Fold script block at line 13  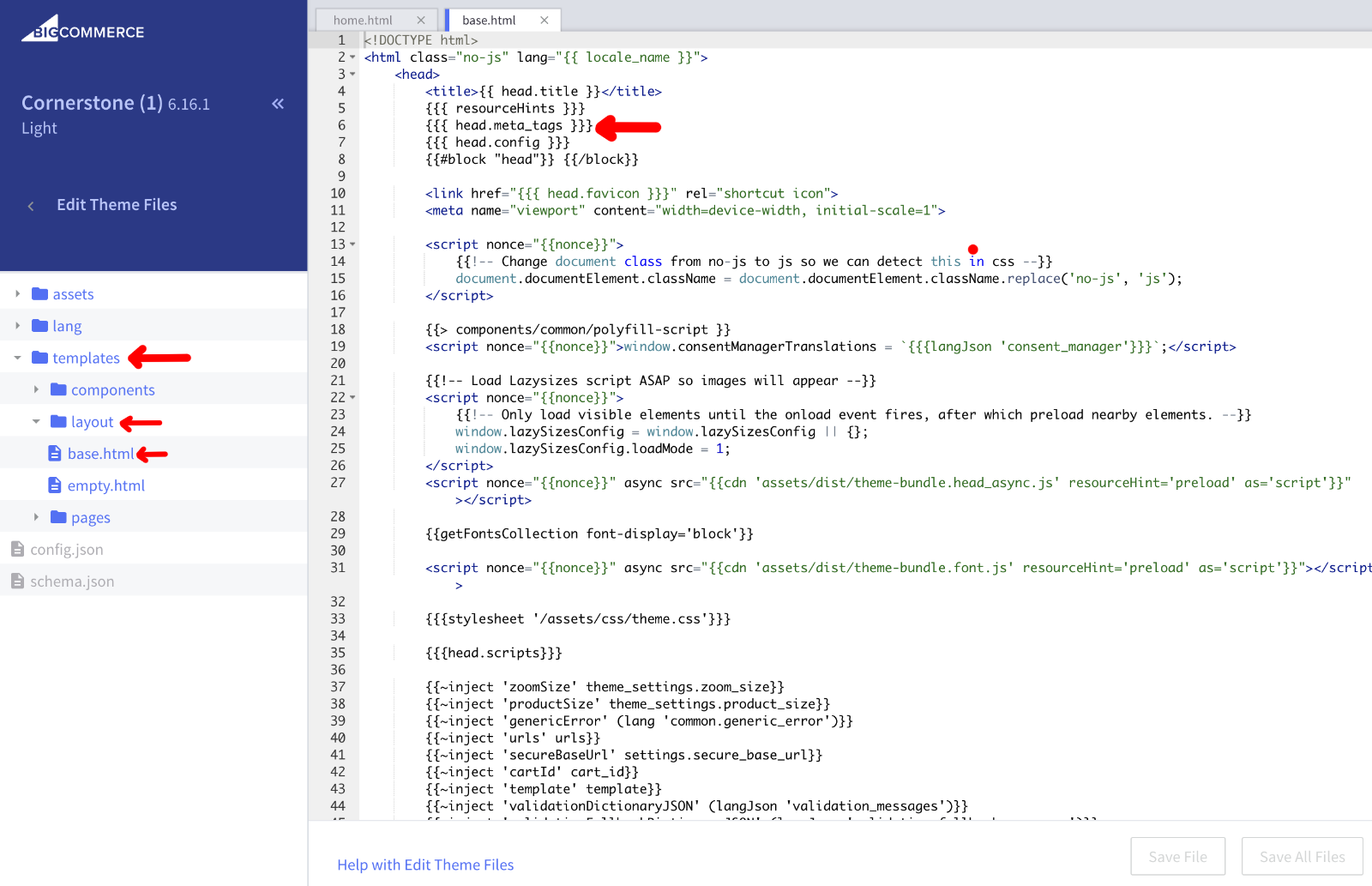coord(352,244)
